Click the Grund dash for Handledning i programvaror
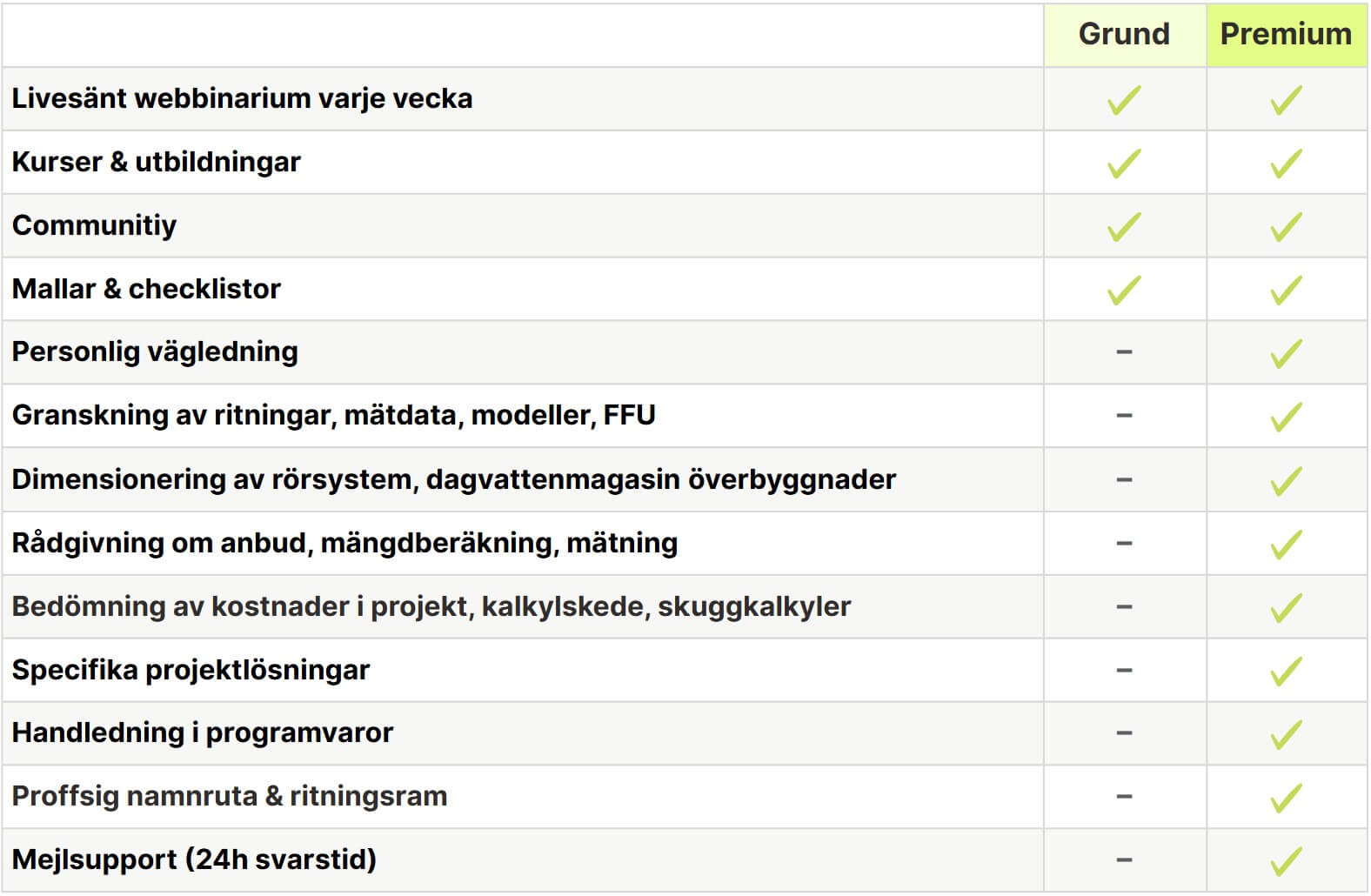This screenshot has width=1371, height=896. pyautogui.click(x=1124, y=733)
